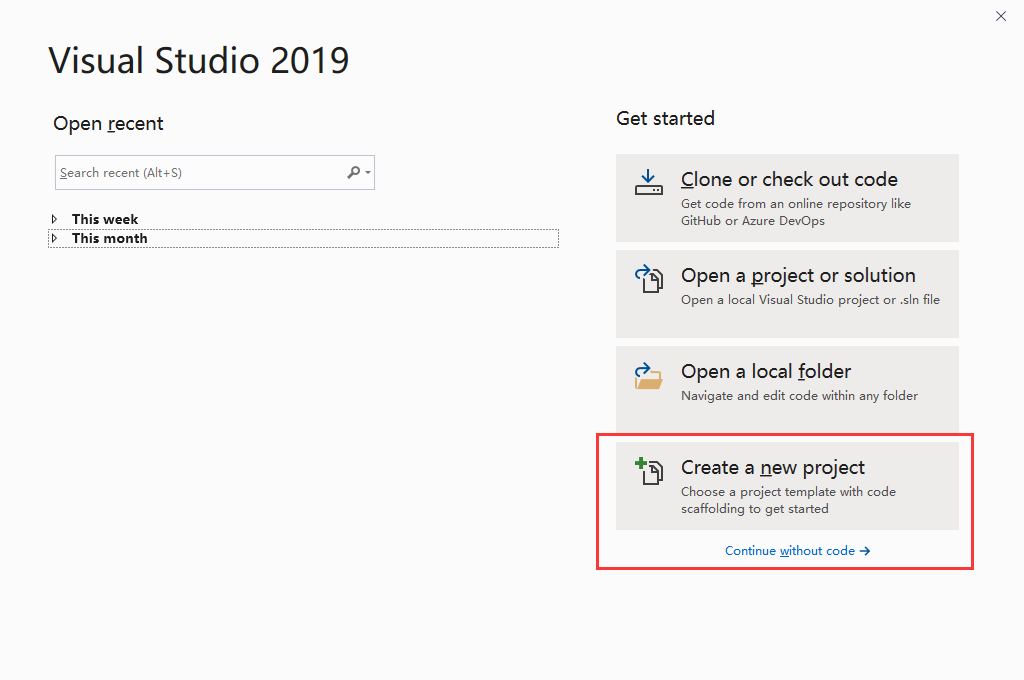This screenshot has width=1024, height=680.
Task: Open the search options dropdown arrow
Action: click(368, 172)
